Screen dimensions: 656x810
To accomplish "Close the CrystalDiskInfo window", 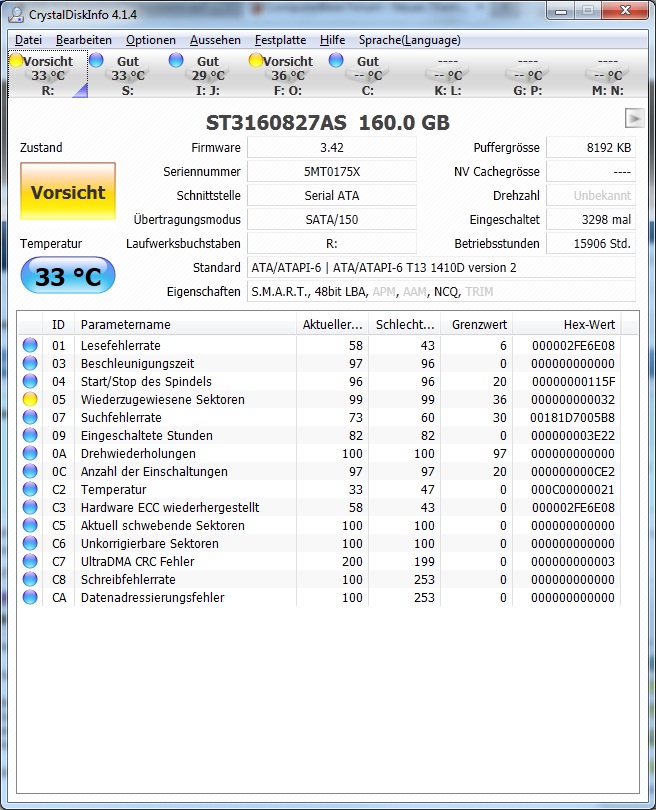I will (x=625, y=11).
